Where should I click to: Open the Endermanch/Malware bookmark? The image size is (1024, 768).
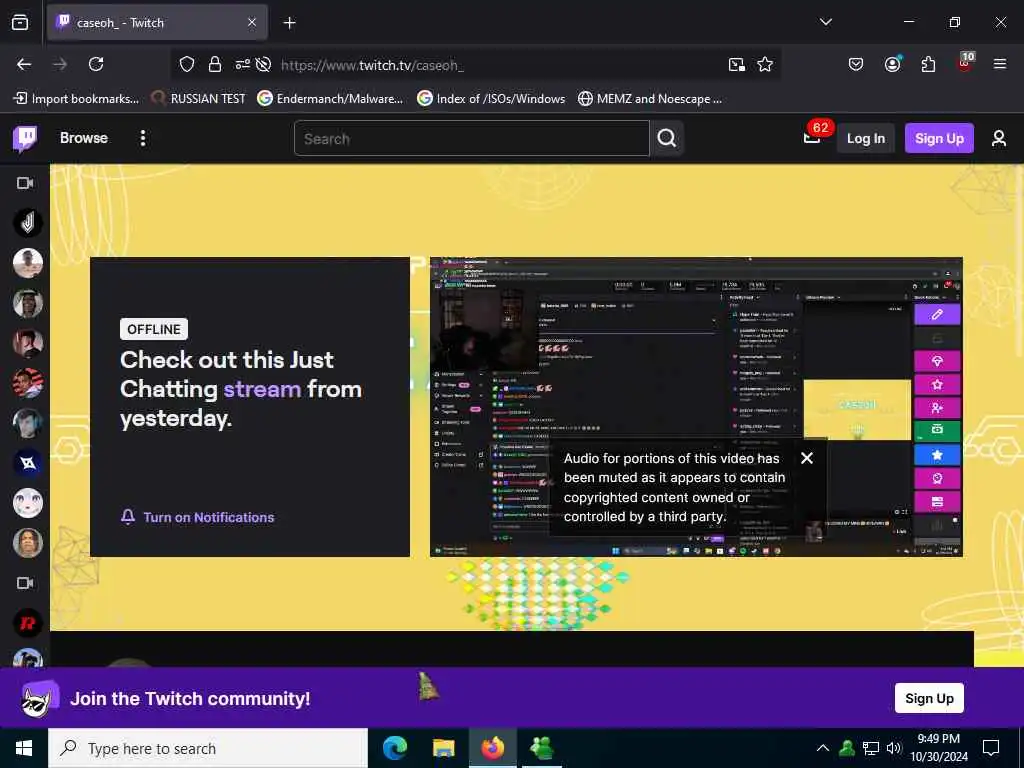pyautogui.click(x=330, y=99)
